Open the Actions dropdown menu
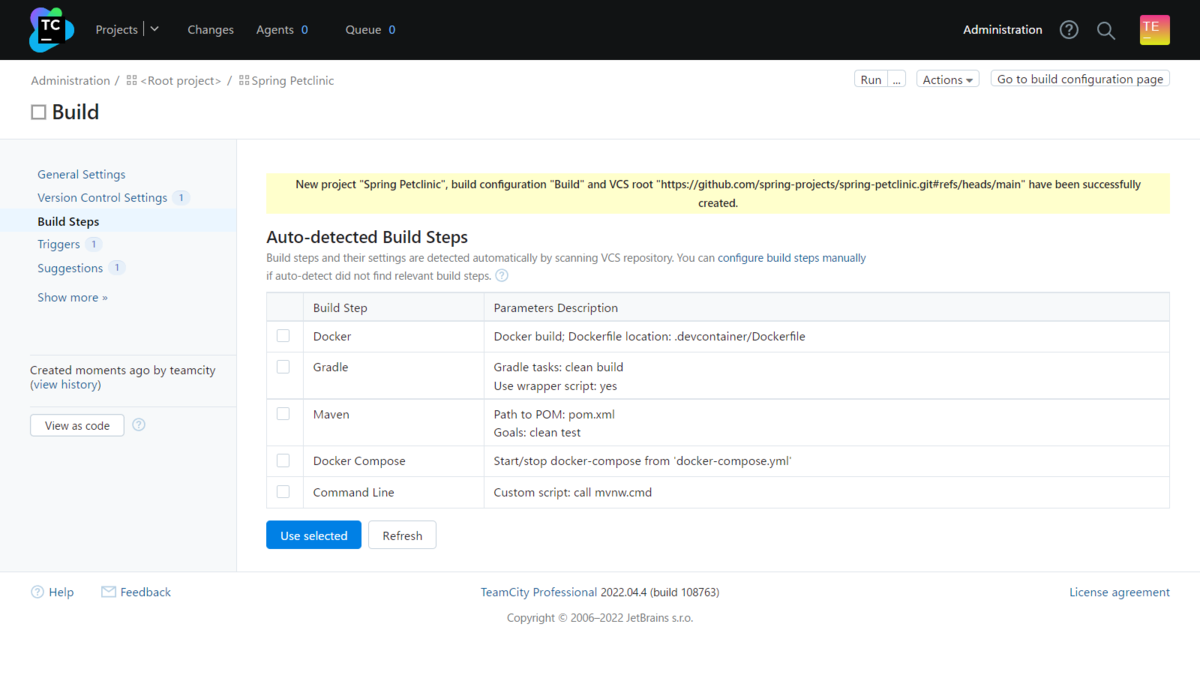 point(947,80)
